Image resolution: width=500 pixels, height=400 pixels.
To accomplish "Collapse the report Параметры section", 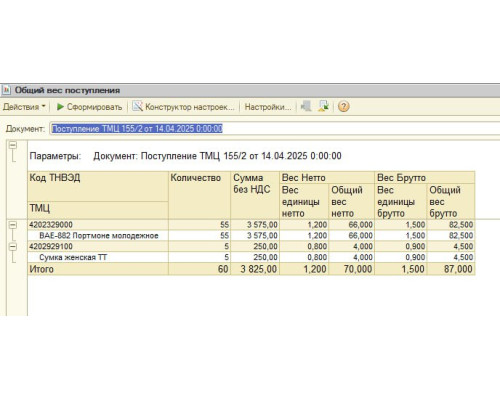I will coord(13,145).
